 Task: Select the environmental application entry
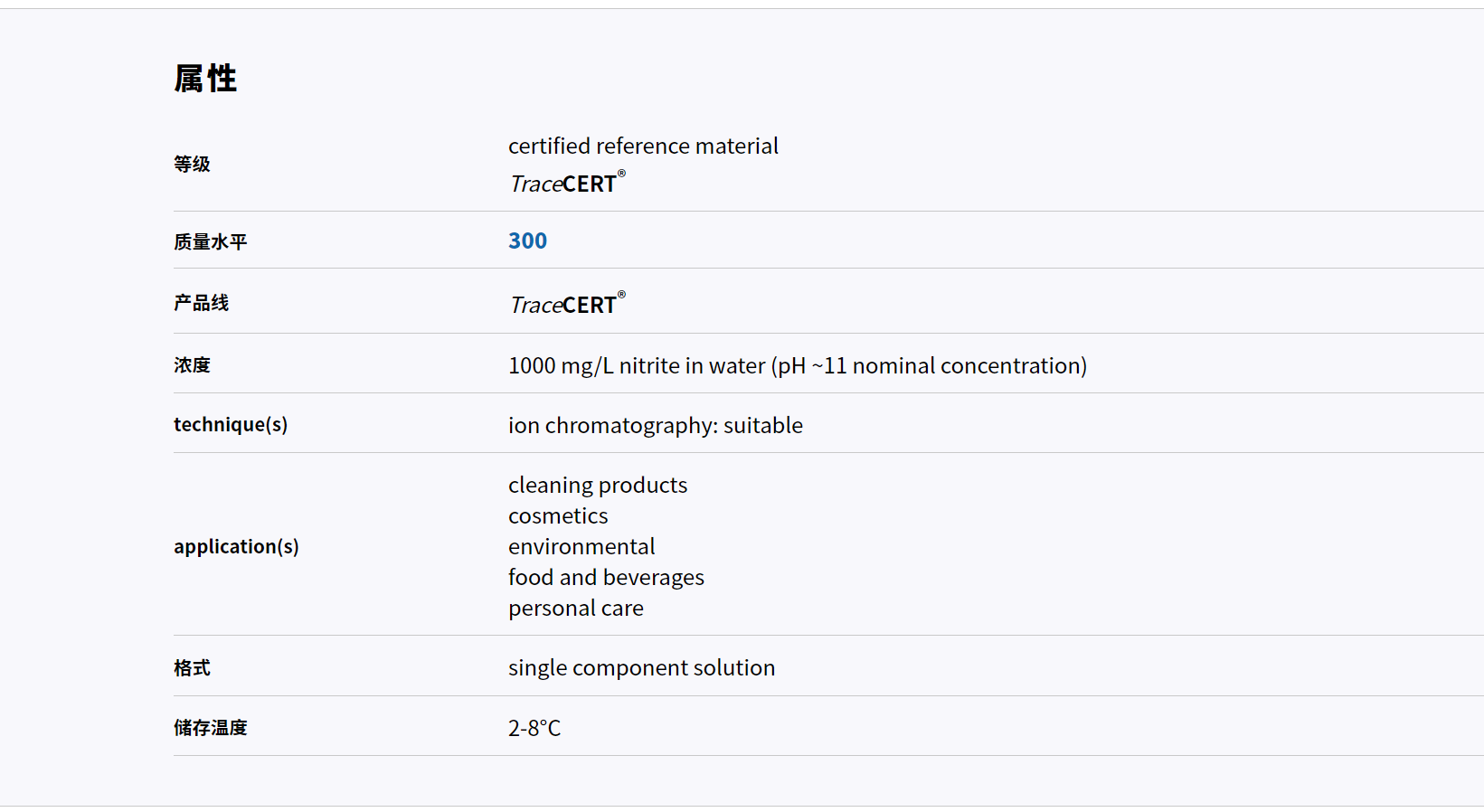coord(581,546)
